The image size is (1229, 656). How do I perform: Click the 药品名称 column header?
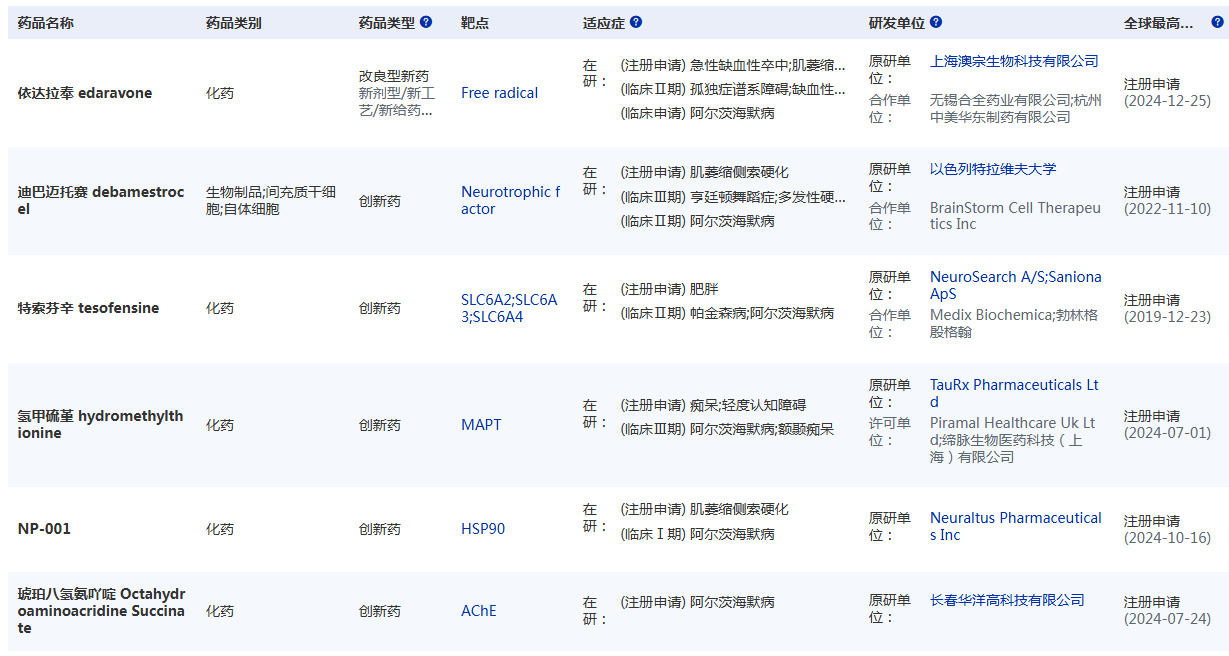click(x=45, y=22)
